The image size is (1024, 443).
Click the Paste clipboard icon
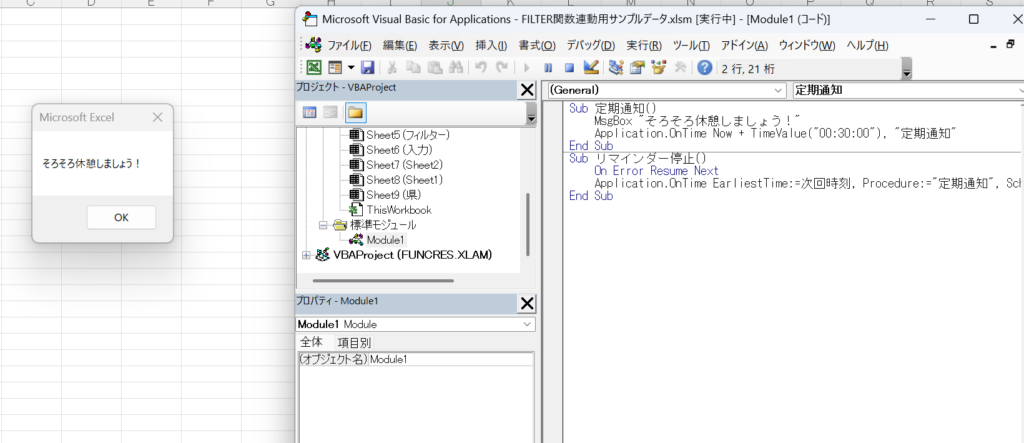click(x=434, y=67)
